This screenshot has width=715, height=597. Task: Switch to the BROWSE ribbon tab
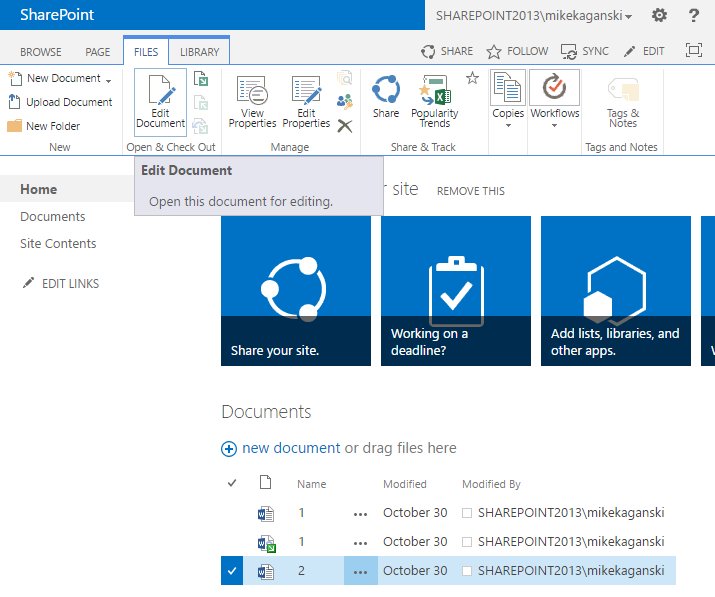tap(41, 52)
